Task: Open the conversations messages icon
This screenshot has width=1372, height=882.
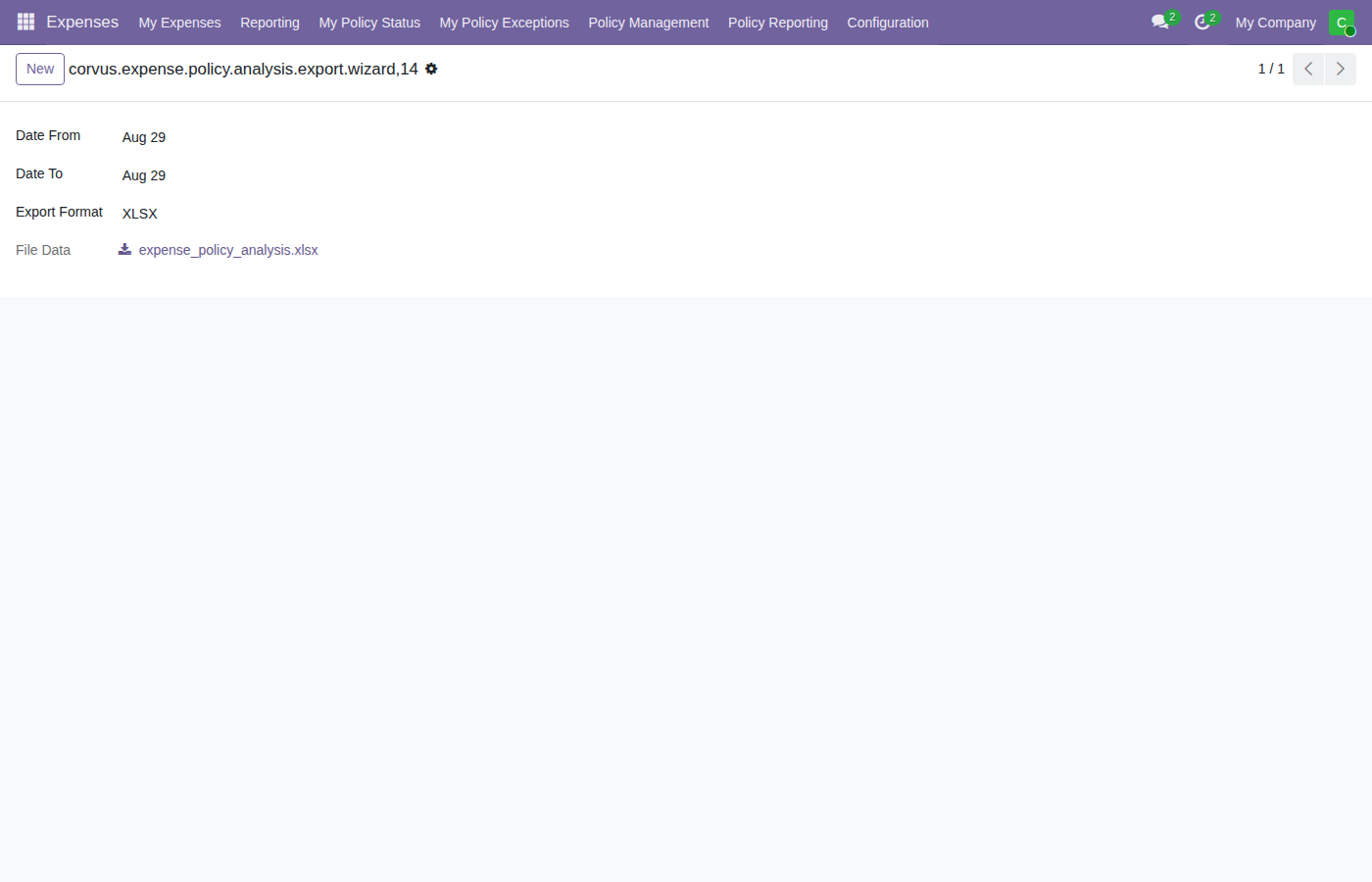Action: pyautogui.click(x=1161, y=22)
